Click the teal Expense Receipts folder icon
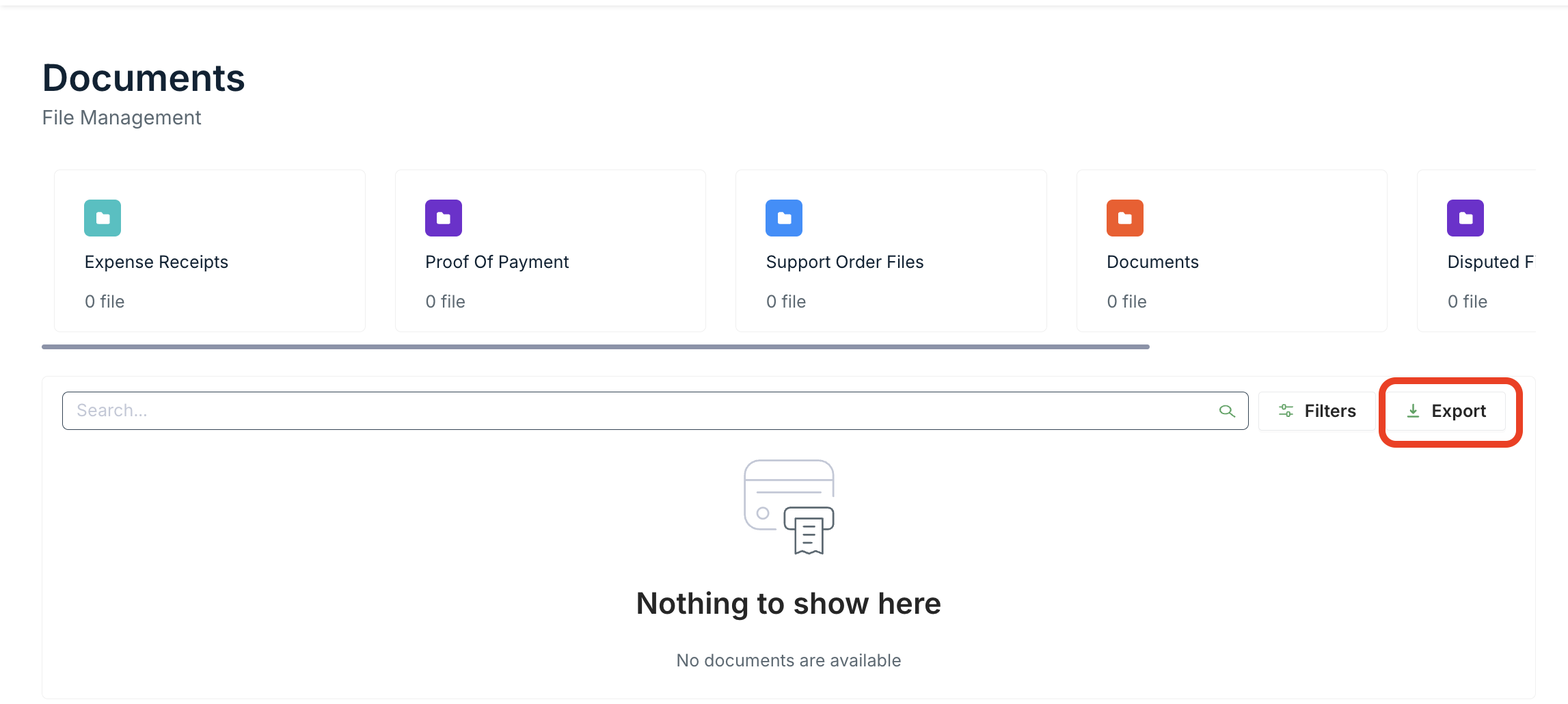 point(103,218)
